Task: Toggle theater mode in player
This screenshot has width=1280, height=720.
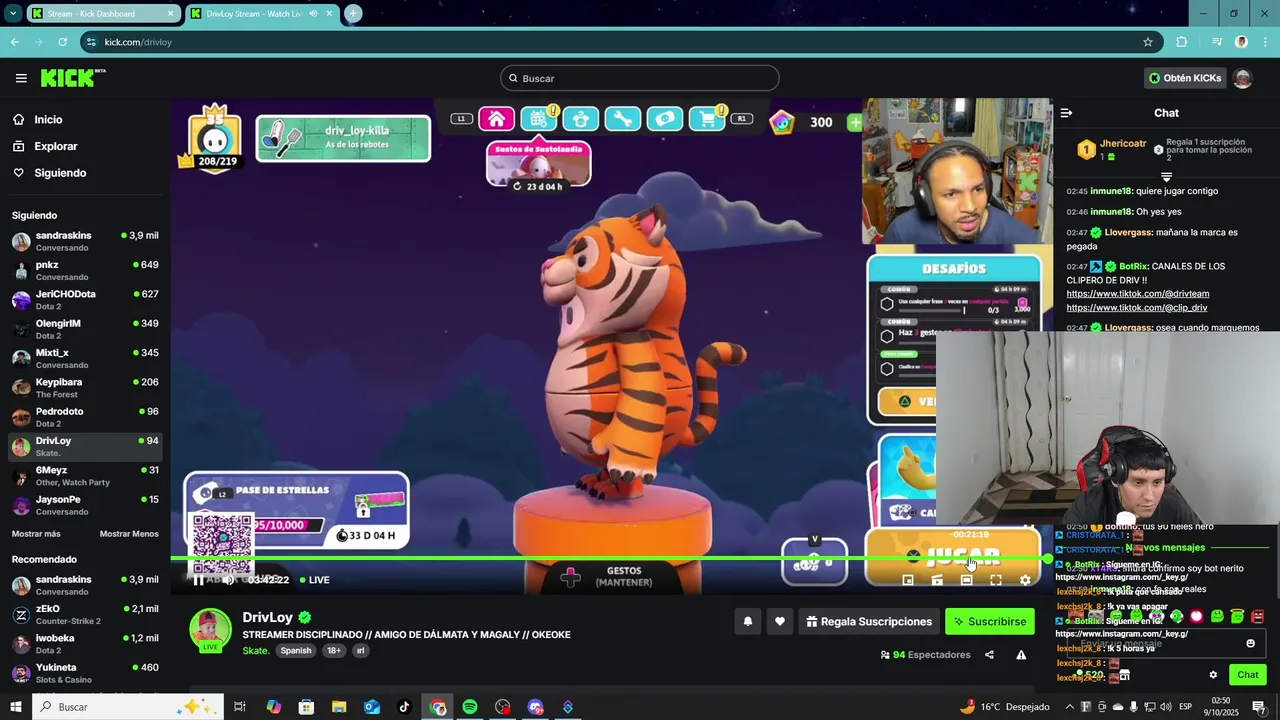Action: click(x=966, y=580)
